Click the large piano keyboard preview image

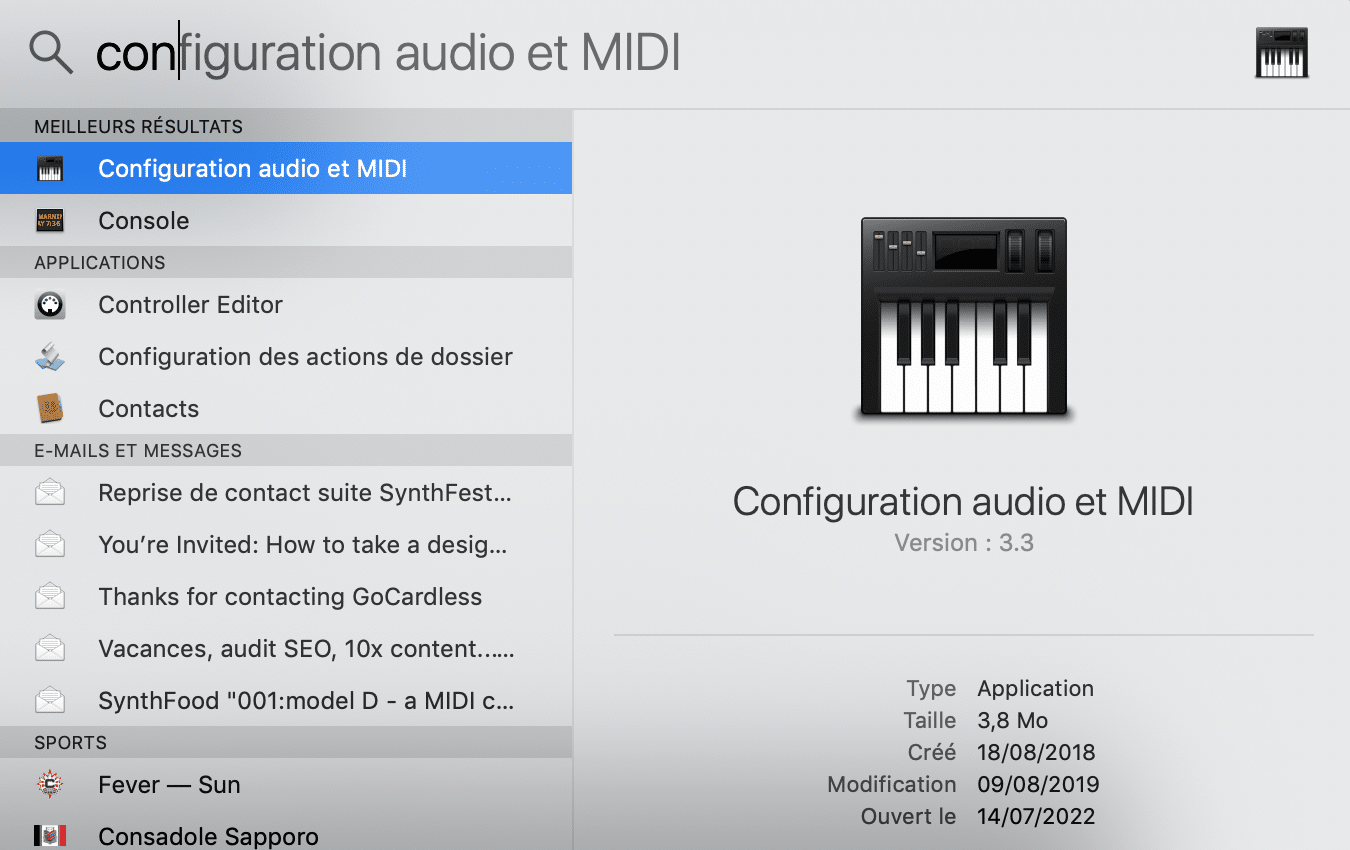(965, 319)
